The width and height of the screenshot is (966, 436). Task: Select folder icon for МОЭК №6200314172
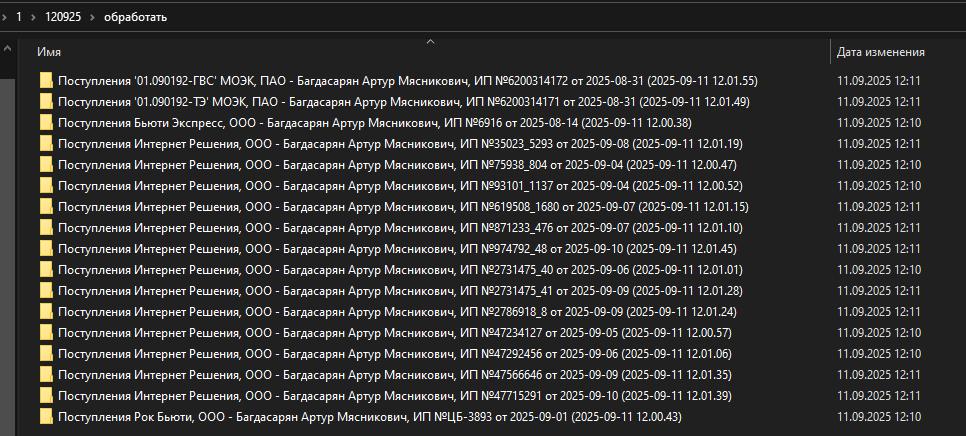point(46,81)
